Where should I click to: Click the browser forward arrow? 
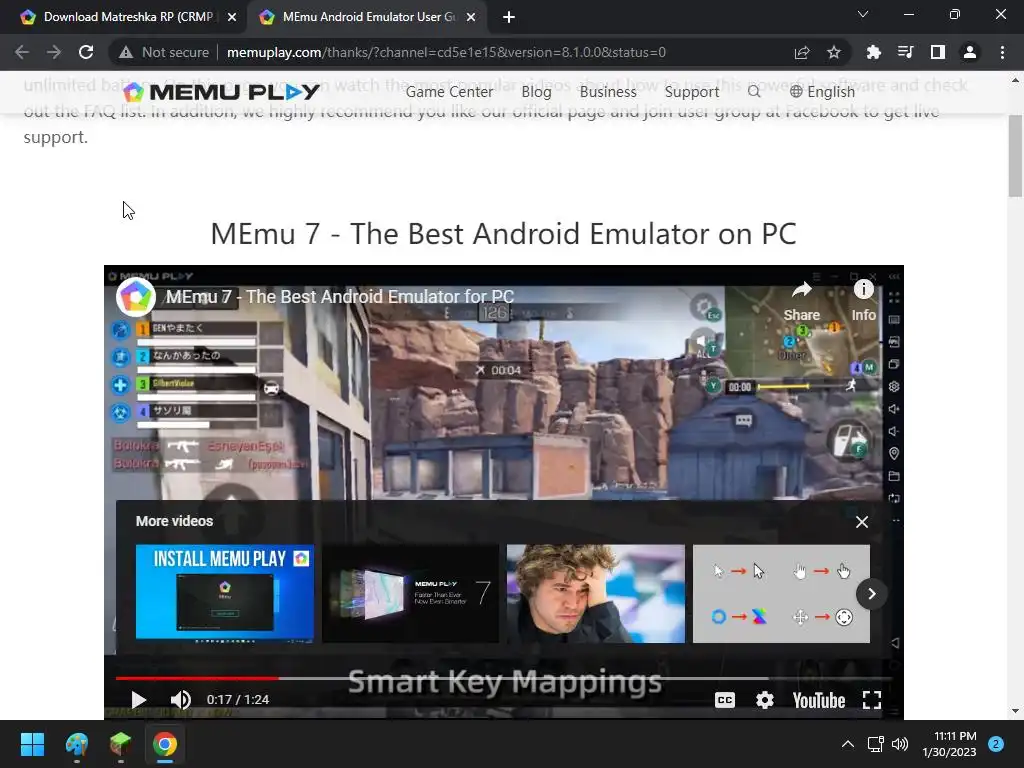54,52
